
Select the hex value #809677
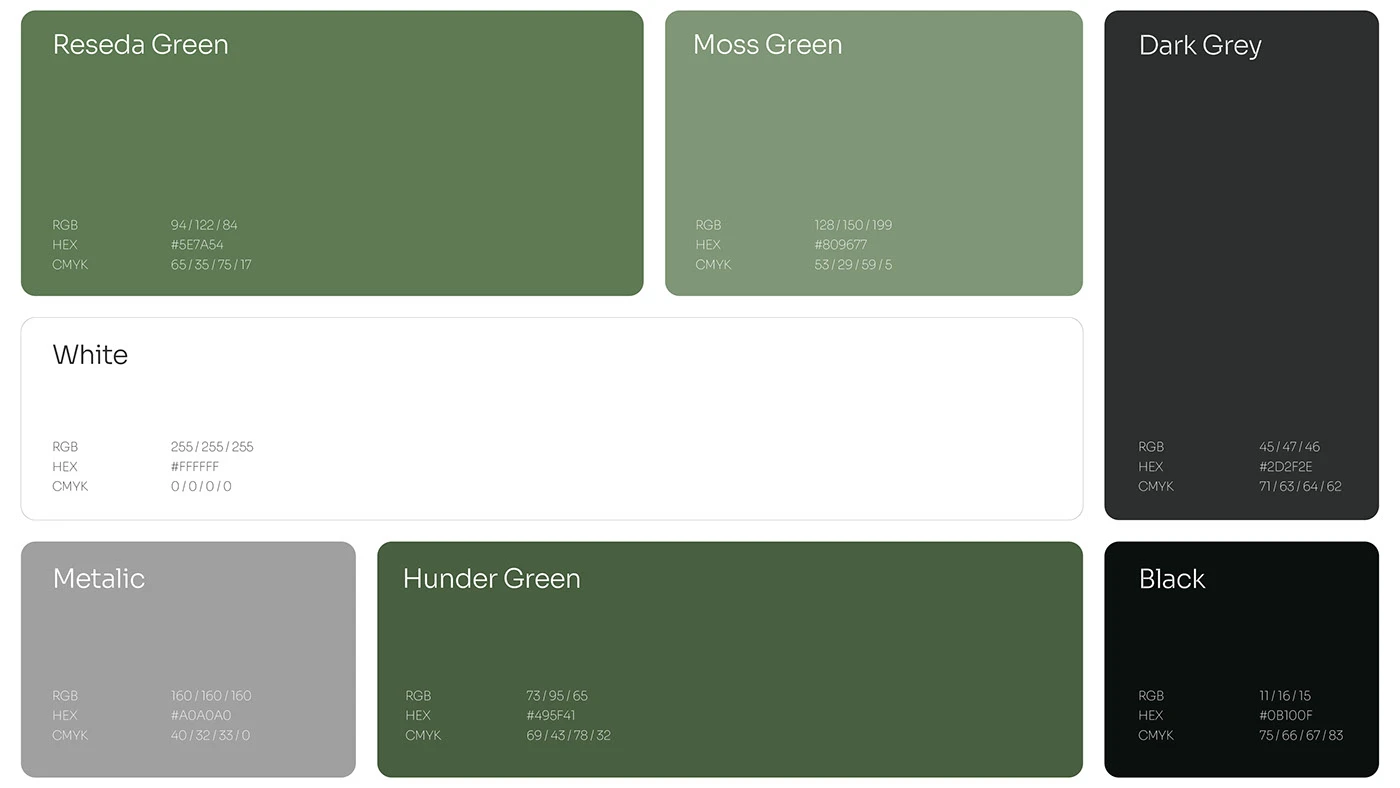point(840,245)
